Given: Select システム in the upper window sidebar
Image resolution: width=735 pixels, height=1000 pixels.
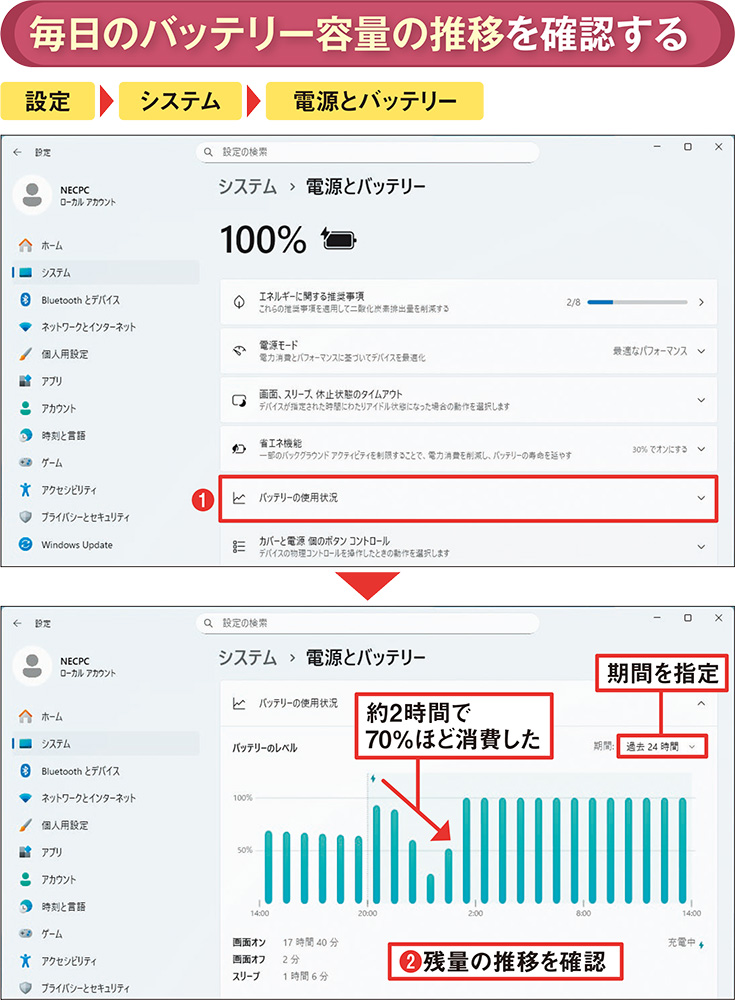Looking at the screenshot, I should click(105, 272).
